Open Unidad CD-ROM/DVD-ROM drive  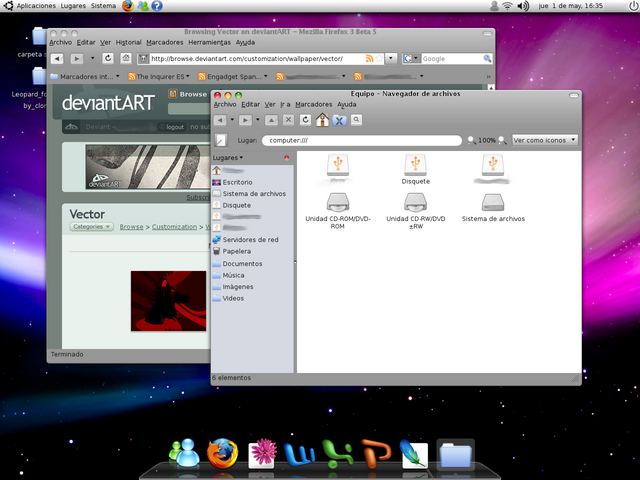click(338, 203)
